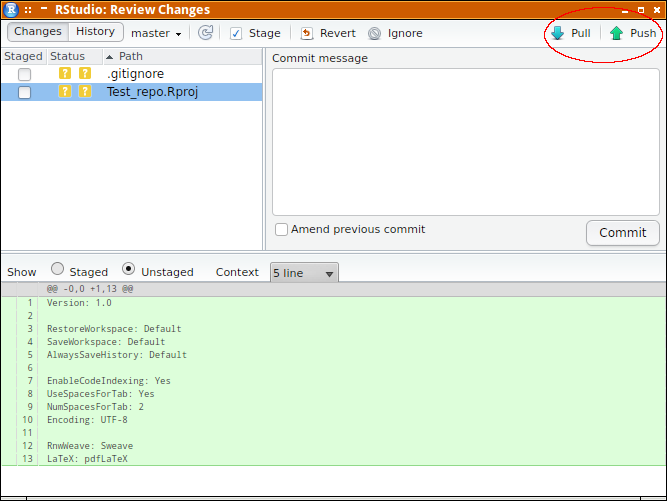Enable Amend previous commit checkbox
This screenshot has width=667, height=501.
point(281,229)
